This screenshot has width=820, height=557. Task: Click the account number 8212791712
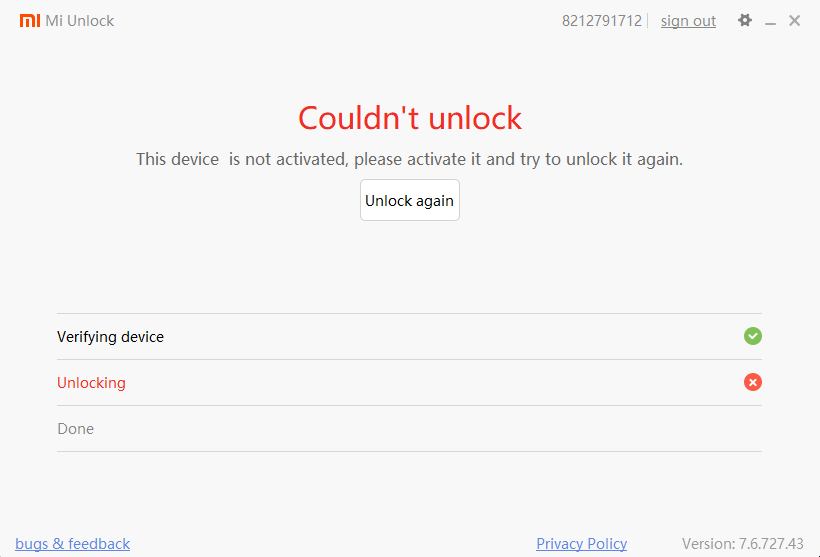[x=601, y=21]
